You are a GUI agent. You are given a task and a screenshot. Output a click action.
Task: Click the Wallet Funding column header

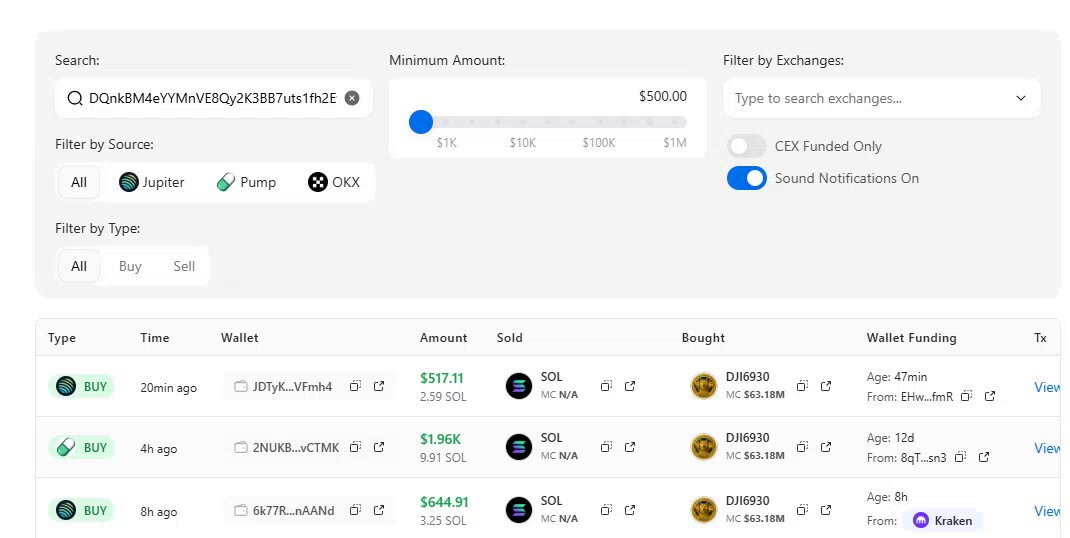point(912,338)
